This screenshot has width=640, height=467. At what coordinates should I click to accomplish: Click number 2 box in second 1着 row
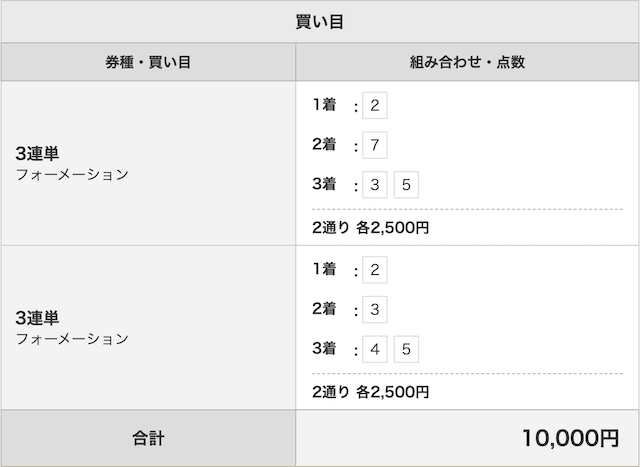coord(375,270)
